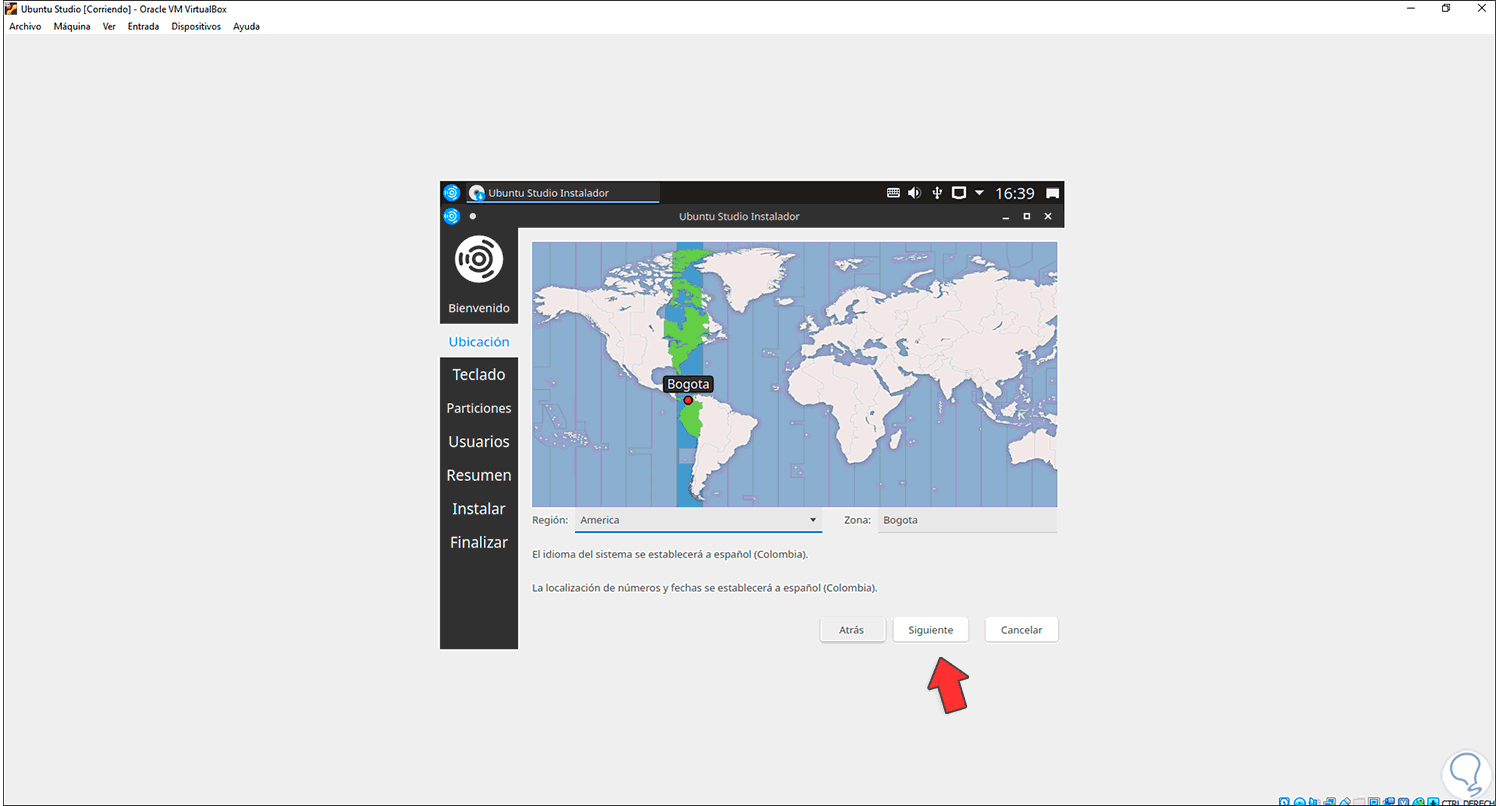Select the Instalar step in the sidebar

(479, 509)
